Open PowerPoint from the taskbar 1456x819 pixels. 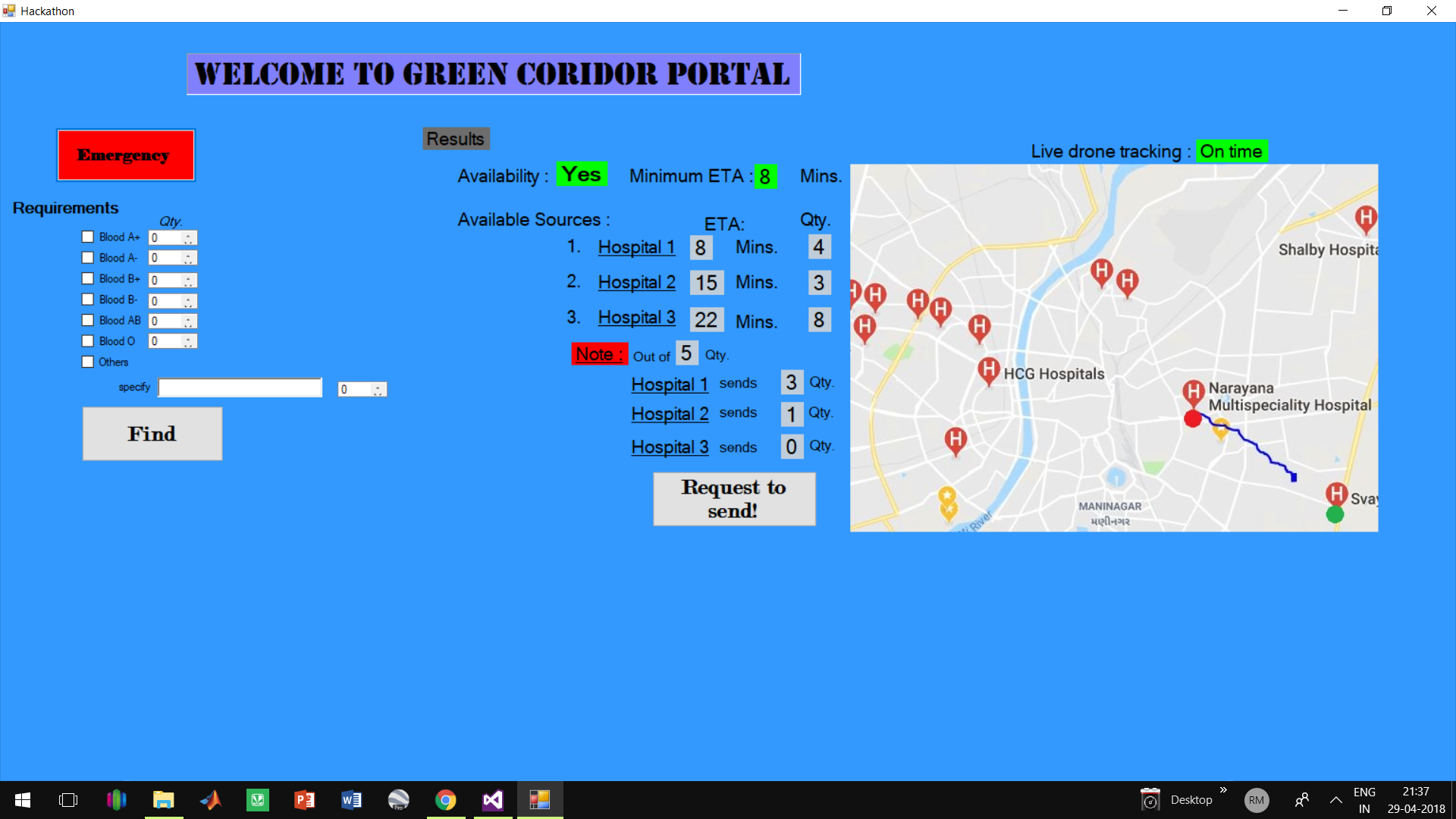305,800
